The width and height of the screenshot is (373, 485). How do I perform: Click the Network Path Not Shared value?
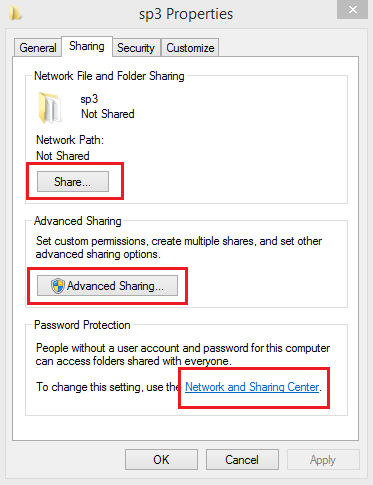point(63,156)
